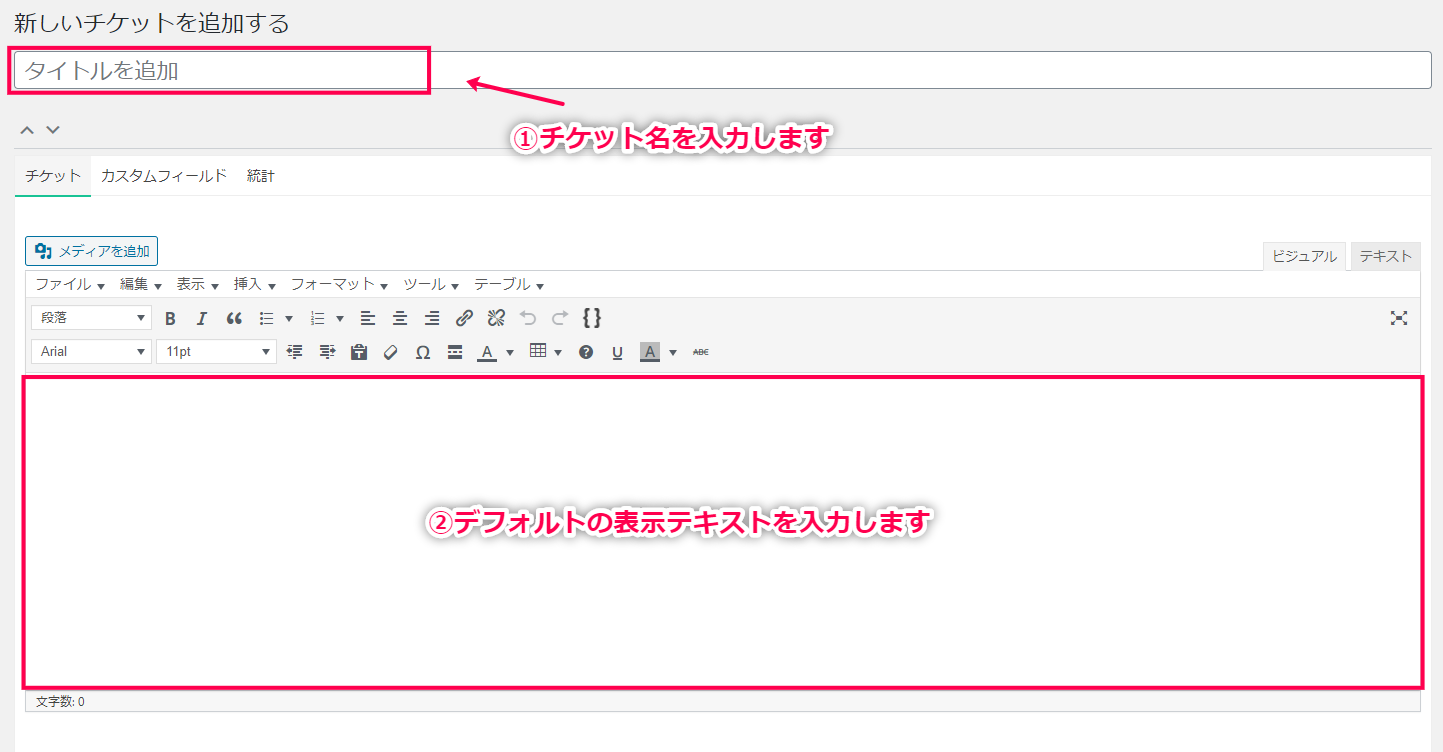Image resolution: width=1443 pixels, height=752 pixels.
Task: Click the paste as text clipboard icon
Action: pos(359,352)
